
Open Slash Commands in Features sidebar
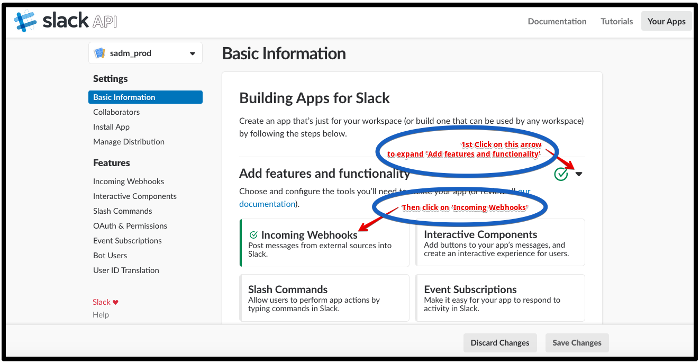(122, 211)
